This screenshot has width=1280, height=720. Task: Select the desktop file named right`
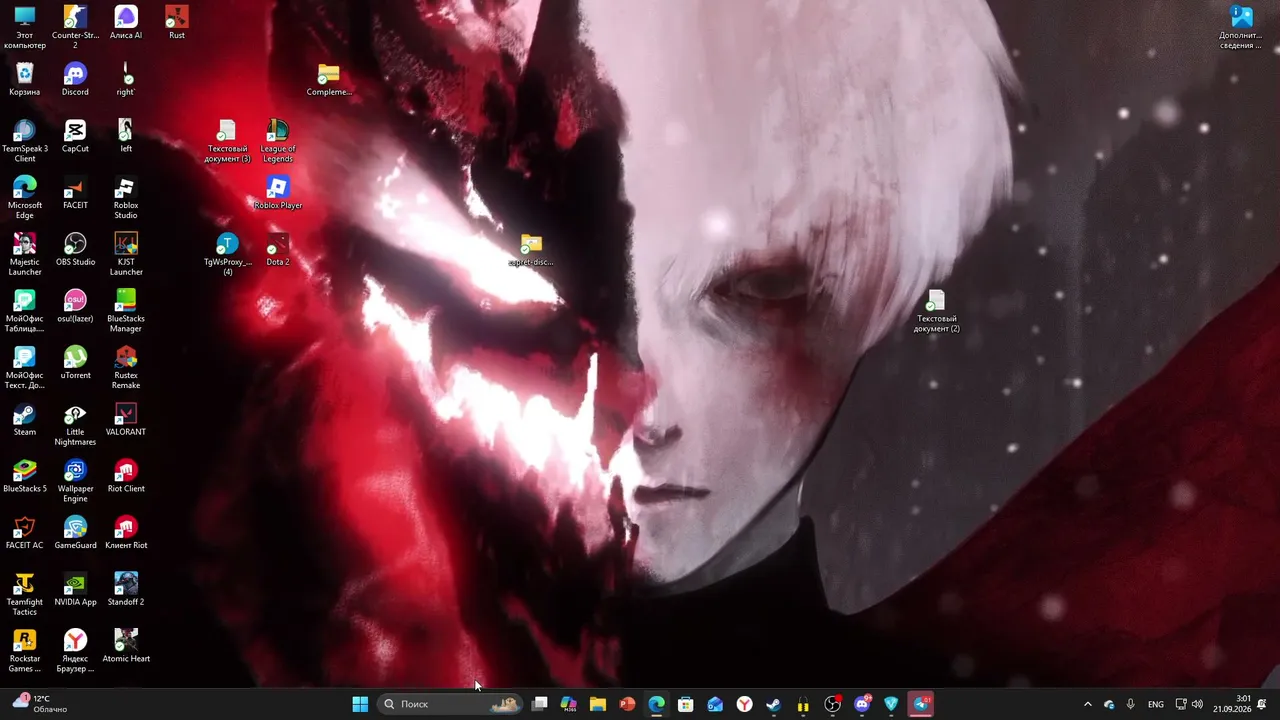click(x=126, y=80)
